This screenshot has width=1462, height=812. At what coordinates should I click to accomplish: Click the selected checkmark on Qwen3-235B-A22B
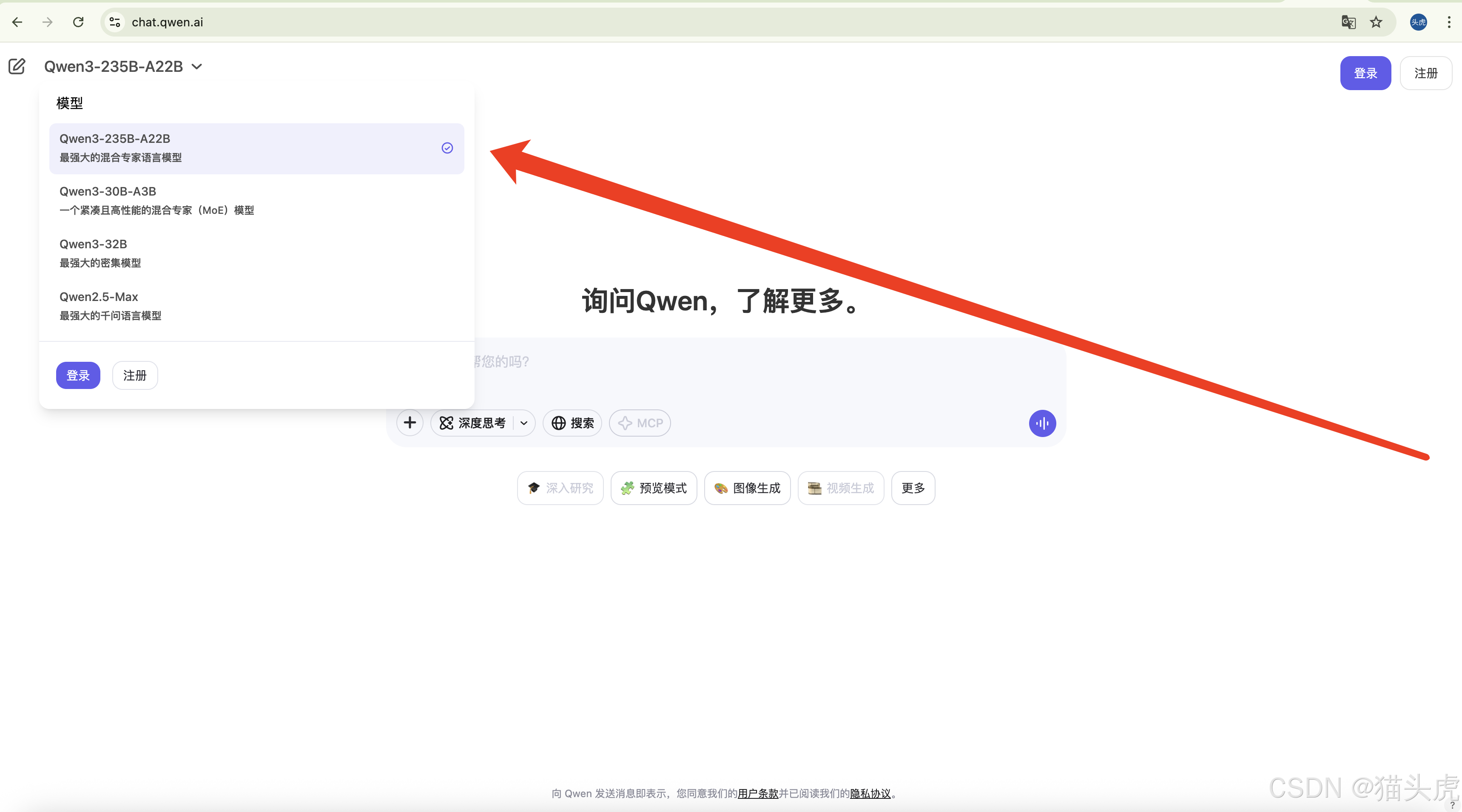point(447,148)
